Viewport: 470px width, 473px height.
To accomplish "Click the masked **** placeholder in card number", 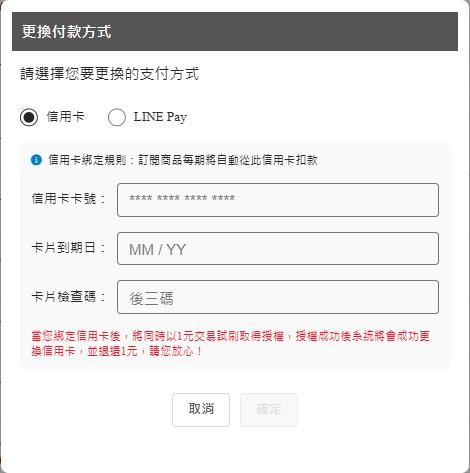I will tap(182, 199).
